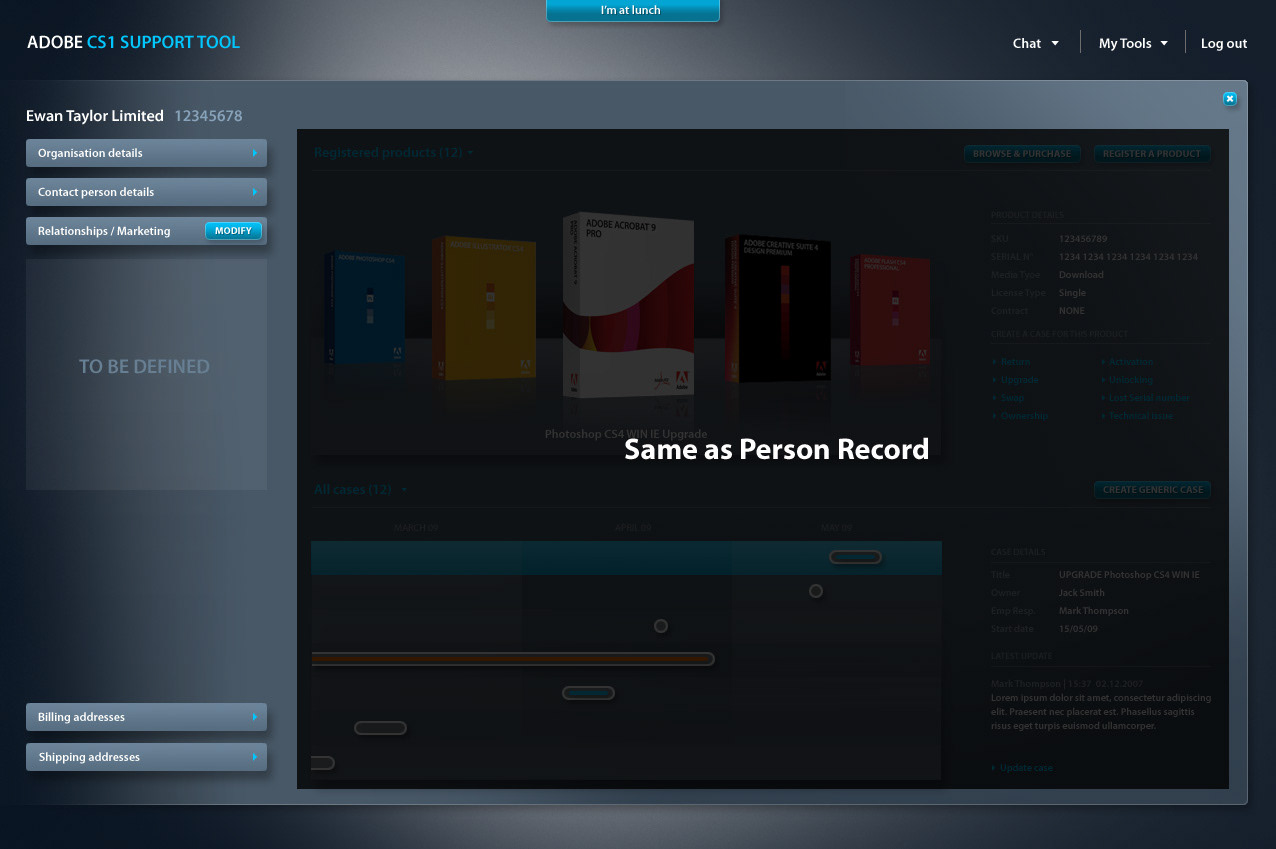The width and height of the screenshot is (1276, 849).
Task: Expand the Billing addresses section
Action: pos(146,717)
